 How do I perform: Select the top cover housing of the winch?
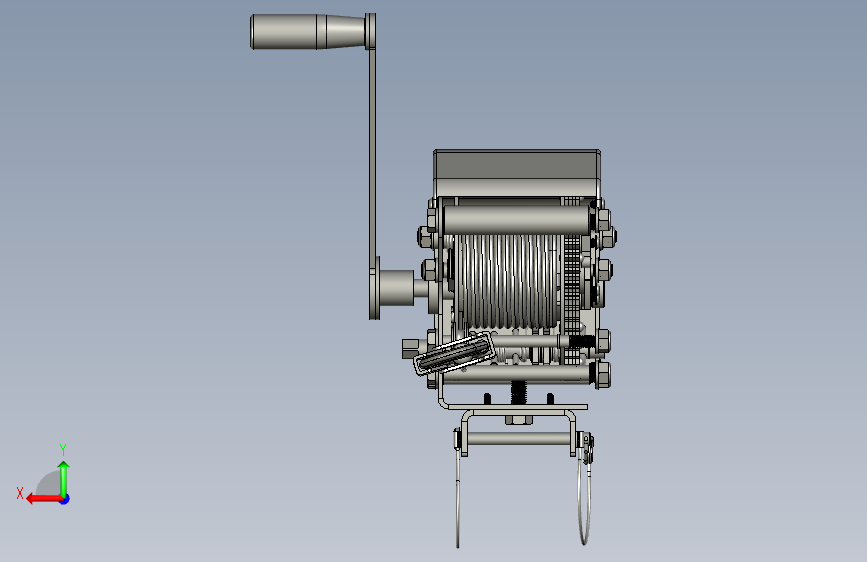click(517, 173)
